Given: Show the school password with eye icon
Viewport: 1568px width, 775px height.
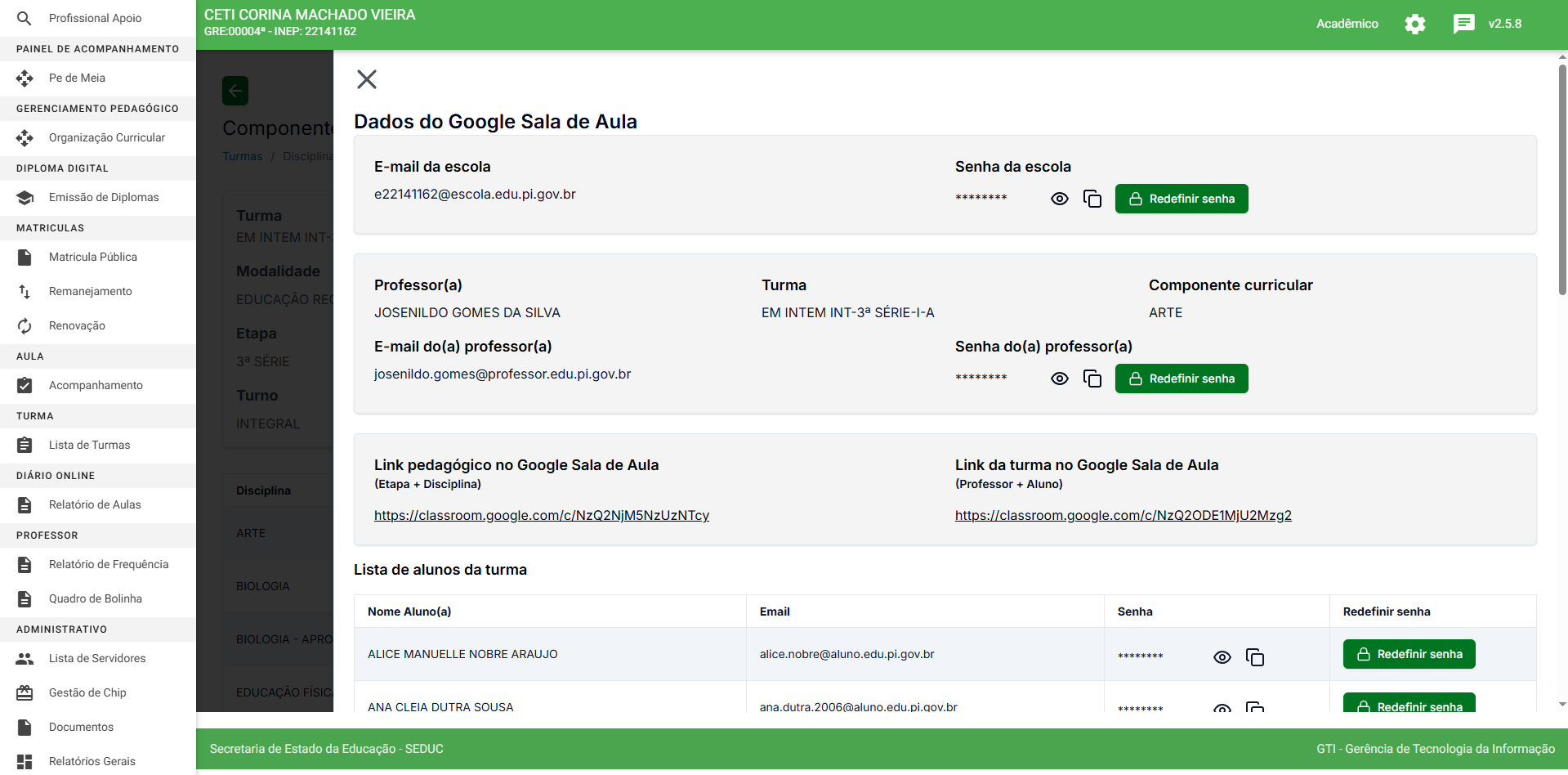Looking at the screenshot, I should click(1059, 199).
